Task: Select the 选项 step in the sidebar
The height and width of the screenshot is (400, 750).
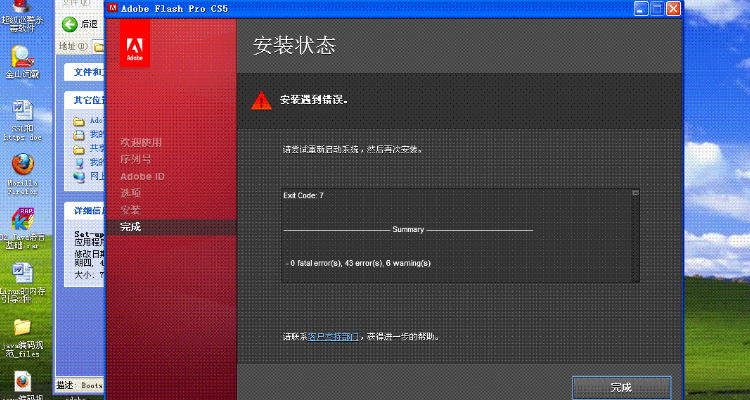Action: click(x=131, y=193)
